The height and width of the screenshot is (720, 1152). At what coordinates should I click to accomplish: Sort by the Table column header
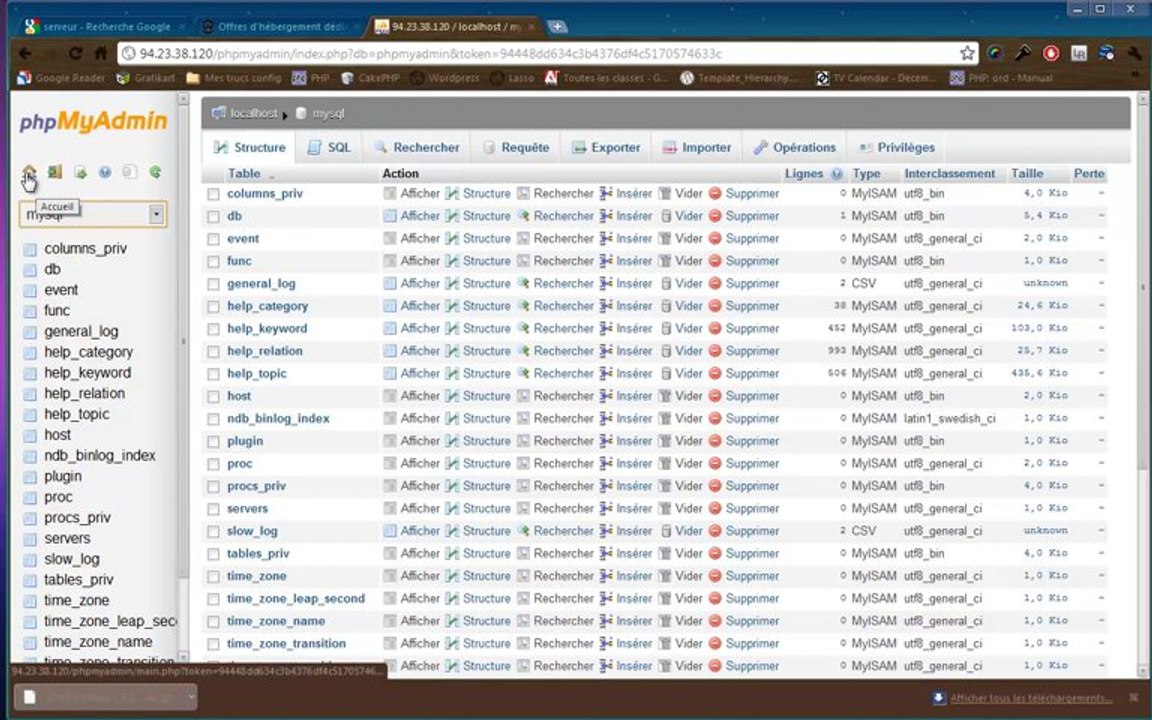point(244,174)
